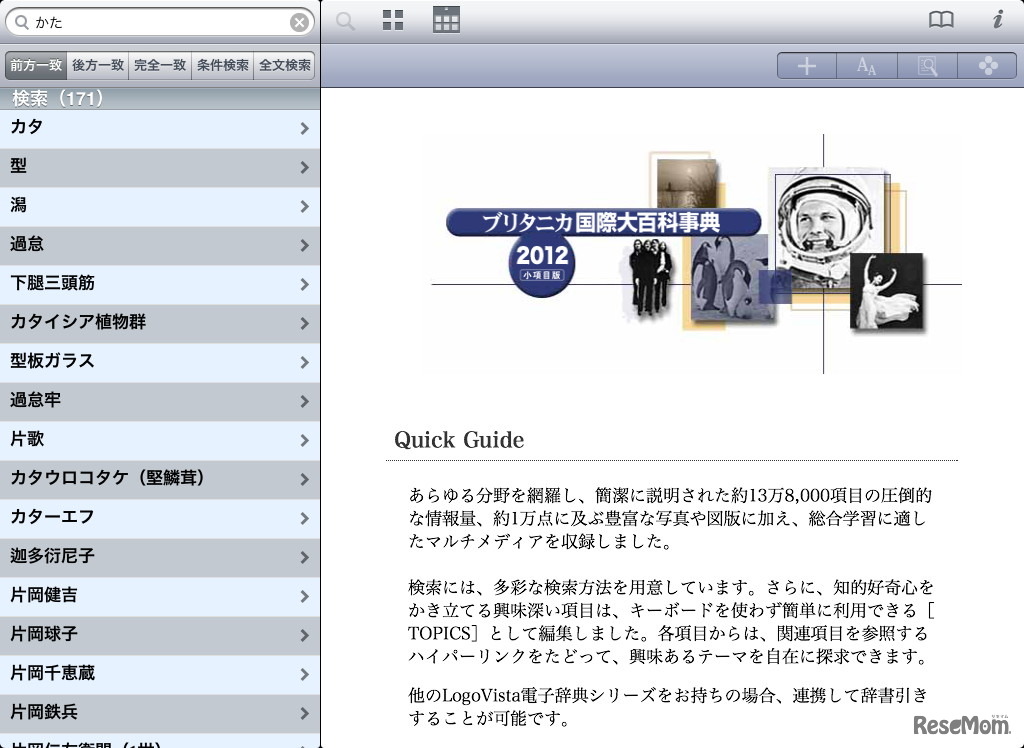
Task: Select the 片岡球子 result
Action: 160,635
